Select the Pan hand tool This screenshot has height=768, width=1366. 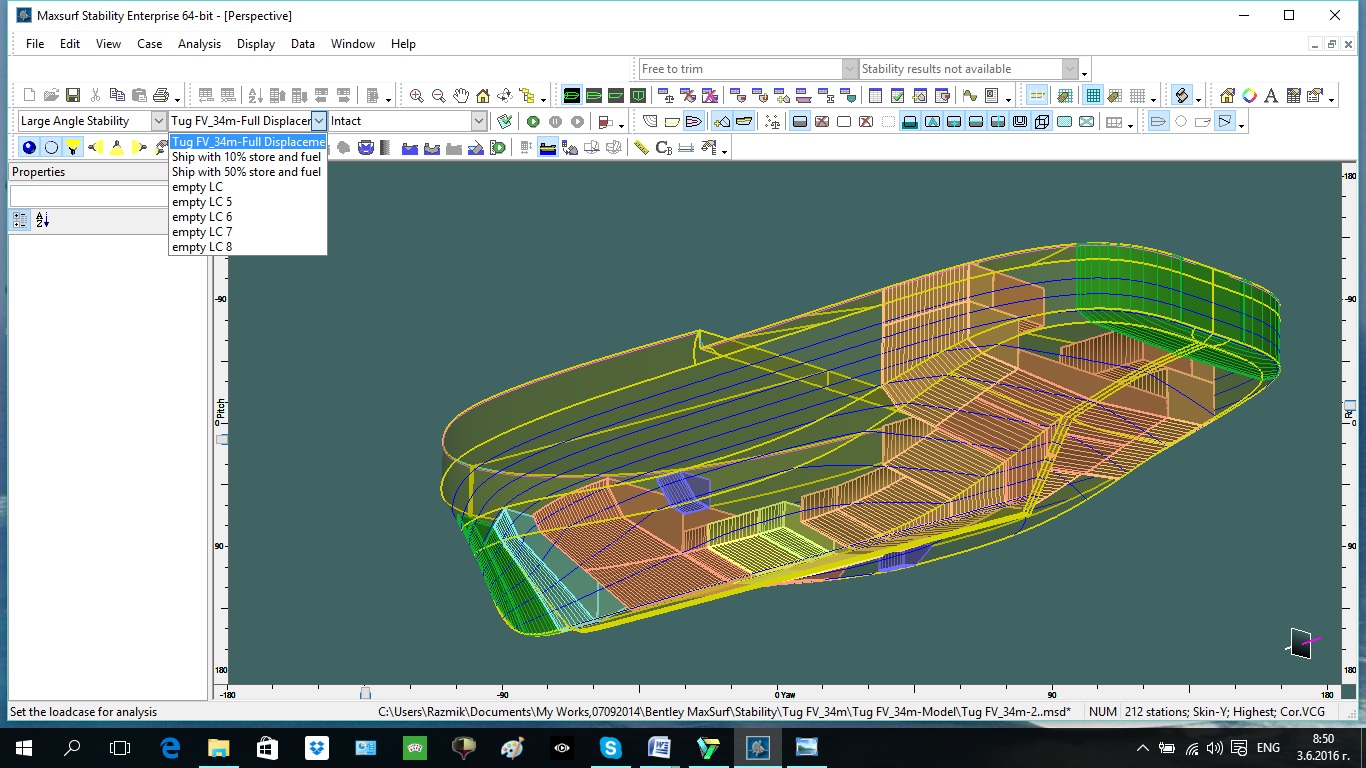pyautogui.click(x=461, y=96)
